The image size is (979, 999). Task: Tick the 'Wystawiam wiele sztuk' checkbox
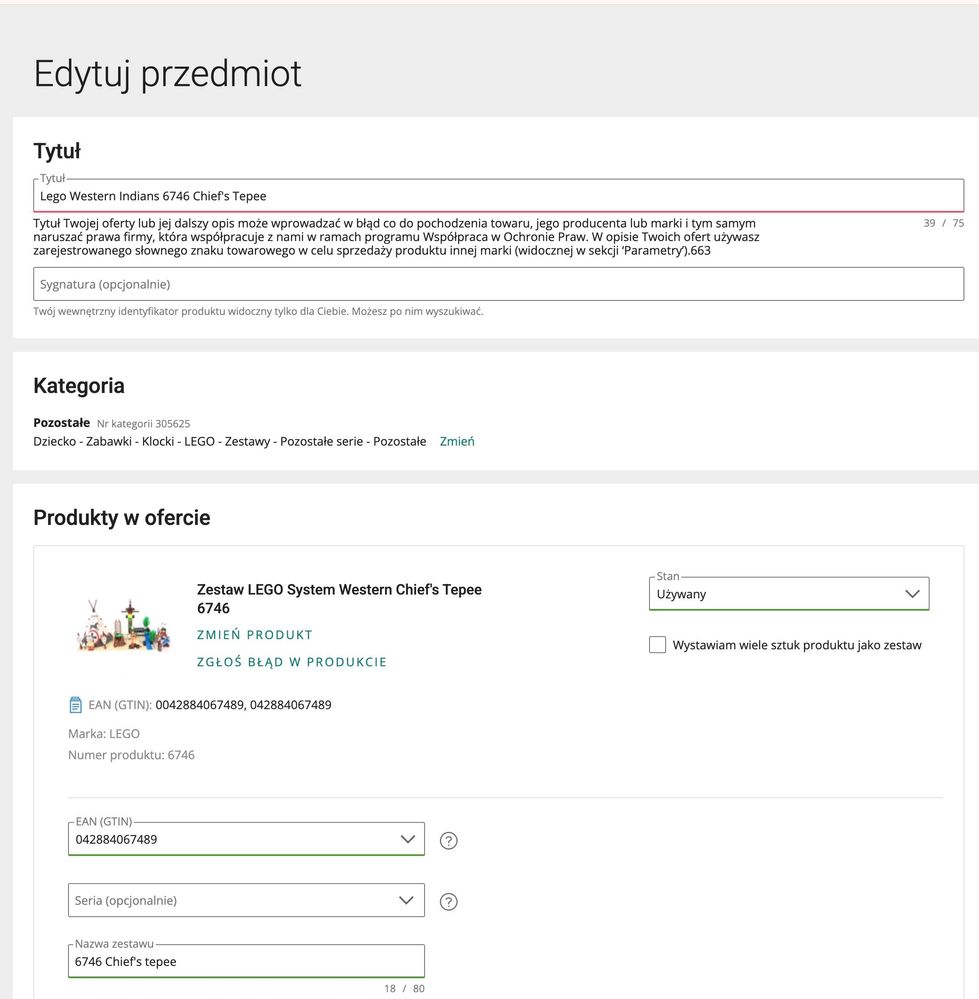point(657,645)
